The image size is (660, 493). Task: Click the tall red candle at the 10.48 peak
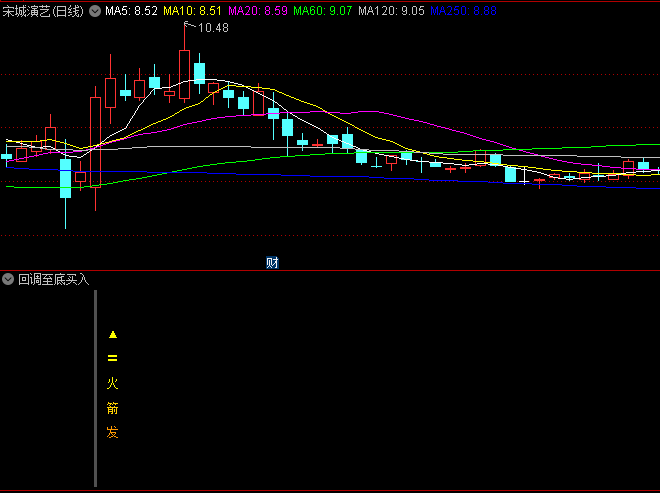point(184,75)
